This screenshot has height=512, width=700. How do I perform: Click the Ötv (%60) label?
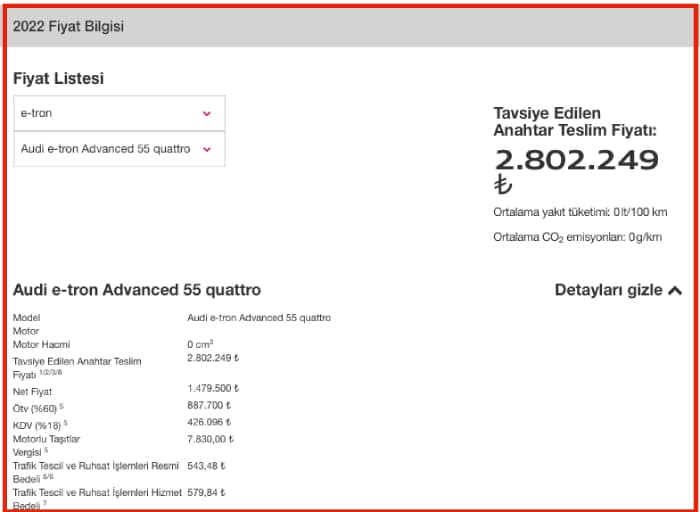[x=38, y=408]
